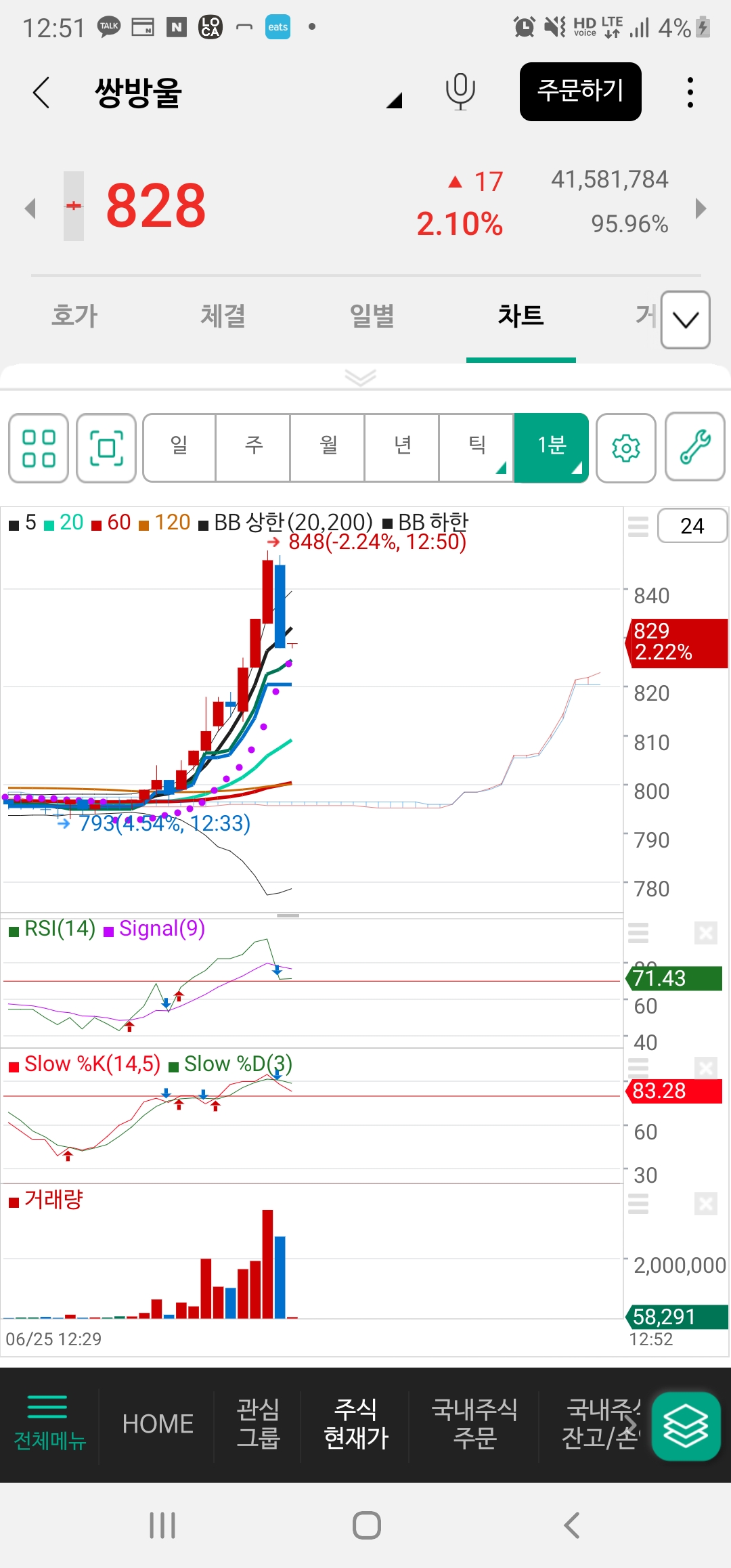Tap the 거래량 volume panel label
Image resolution: width=731 pixels, height=1568 pixels.
click(x=53, y=1199)
